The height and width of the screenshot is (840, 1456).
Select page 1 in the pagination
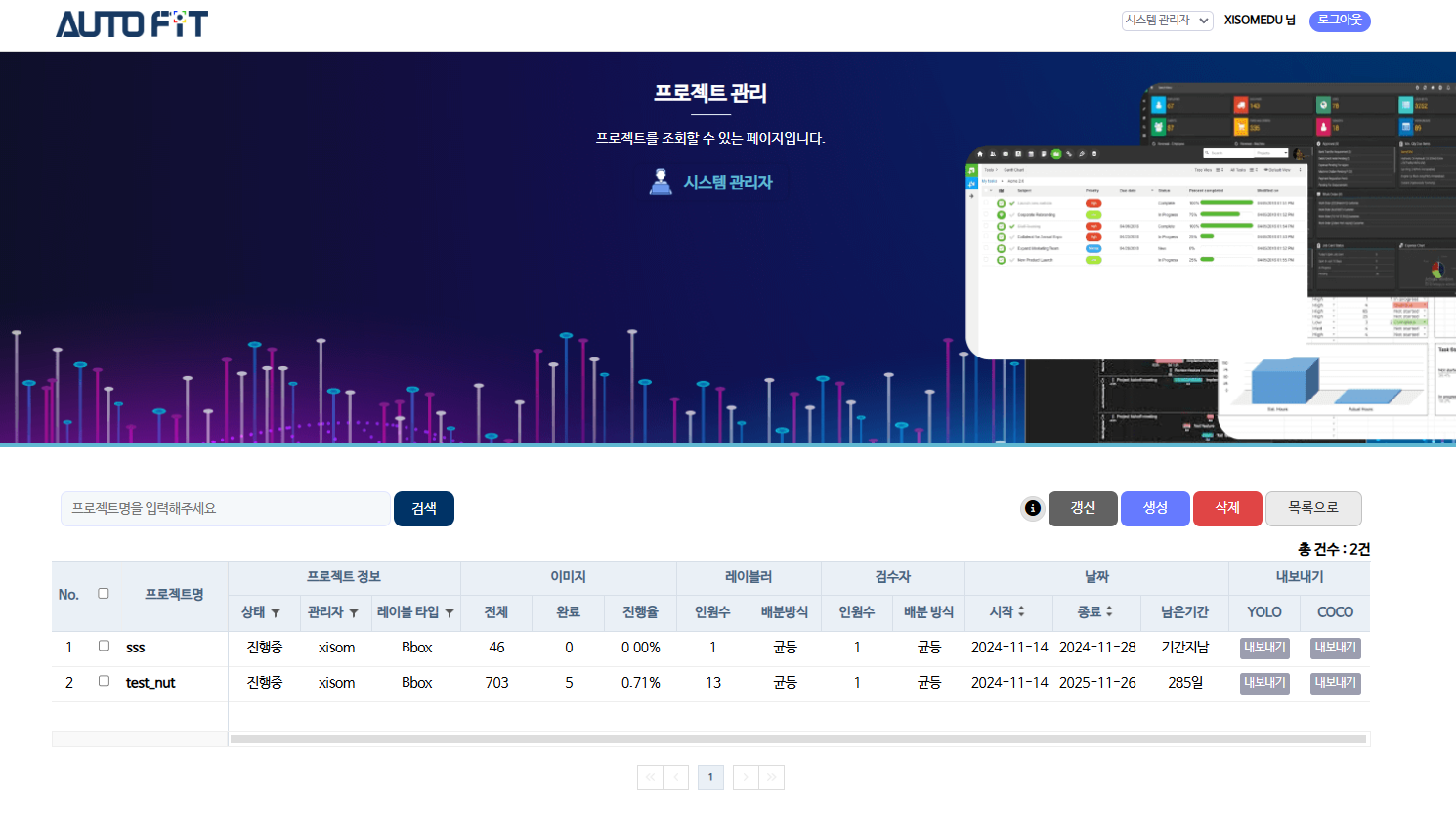(710, 777)
